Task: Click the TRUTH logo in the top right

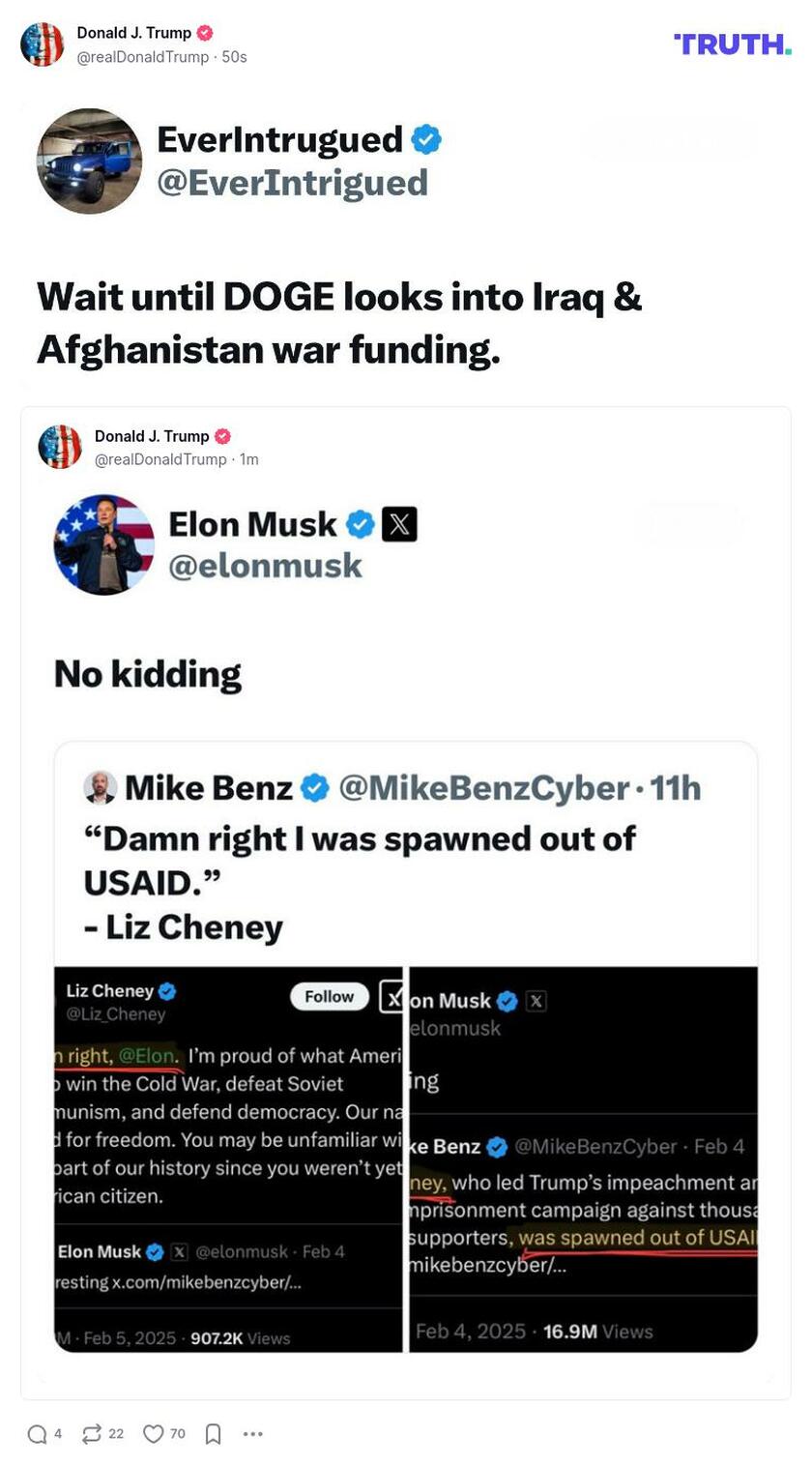Action: tap(734, 44)
